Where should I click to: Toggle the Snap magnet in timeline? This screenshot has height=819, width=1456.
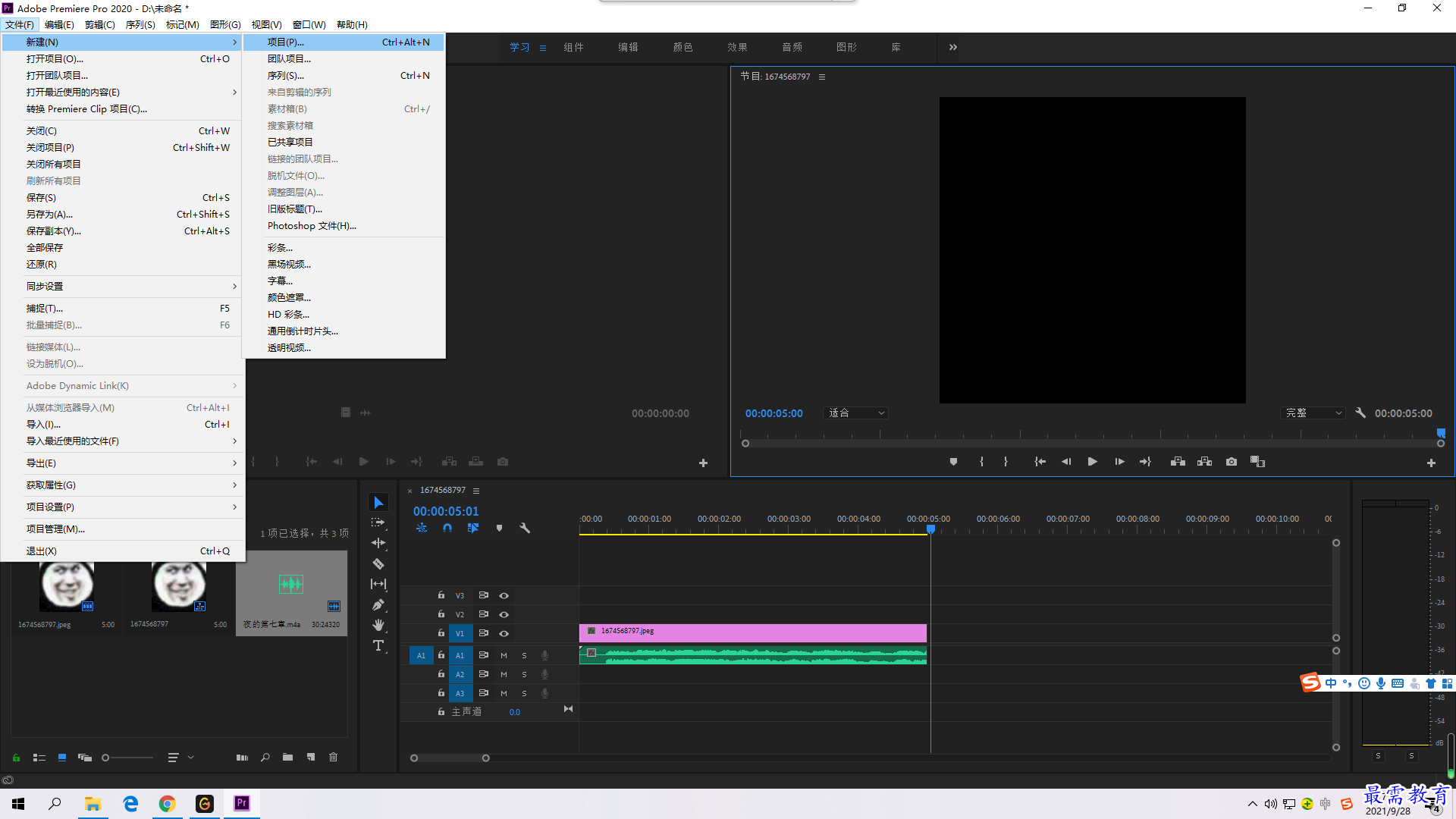coord(447,528)
